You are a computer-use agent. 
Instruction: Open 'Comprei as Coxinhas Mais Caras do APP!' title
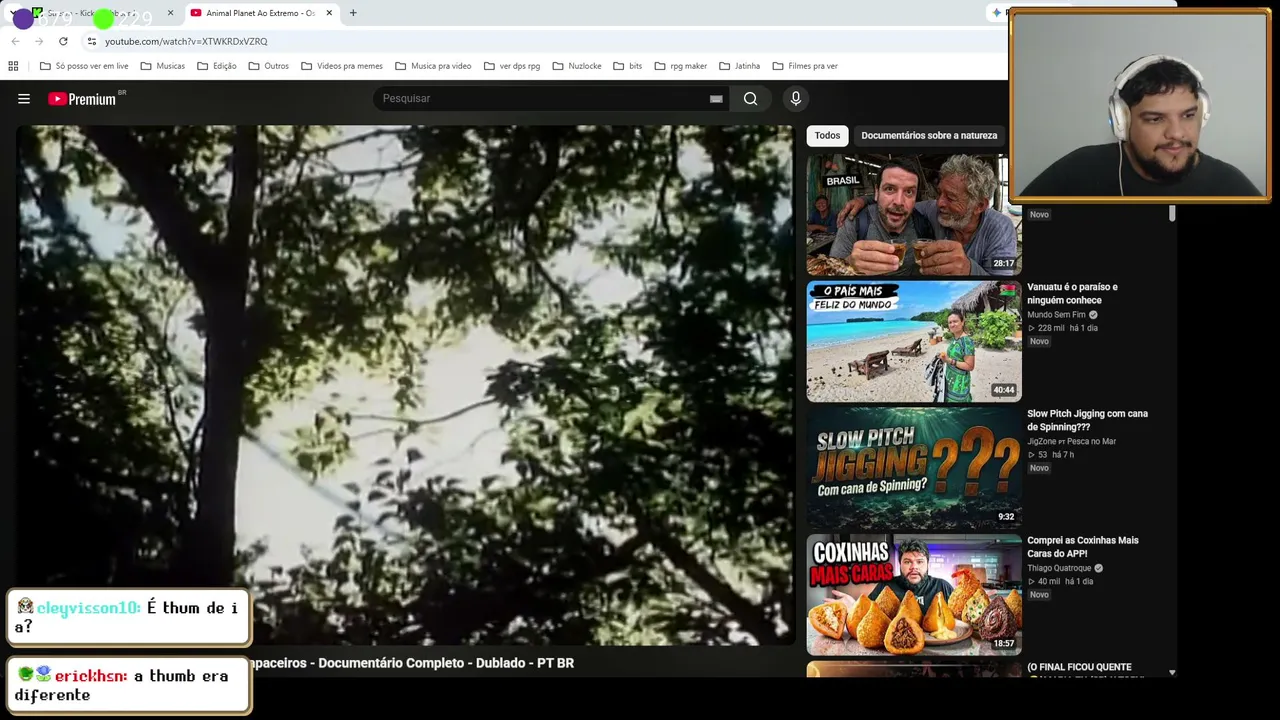click(x=1083, y=547)
